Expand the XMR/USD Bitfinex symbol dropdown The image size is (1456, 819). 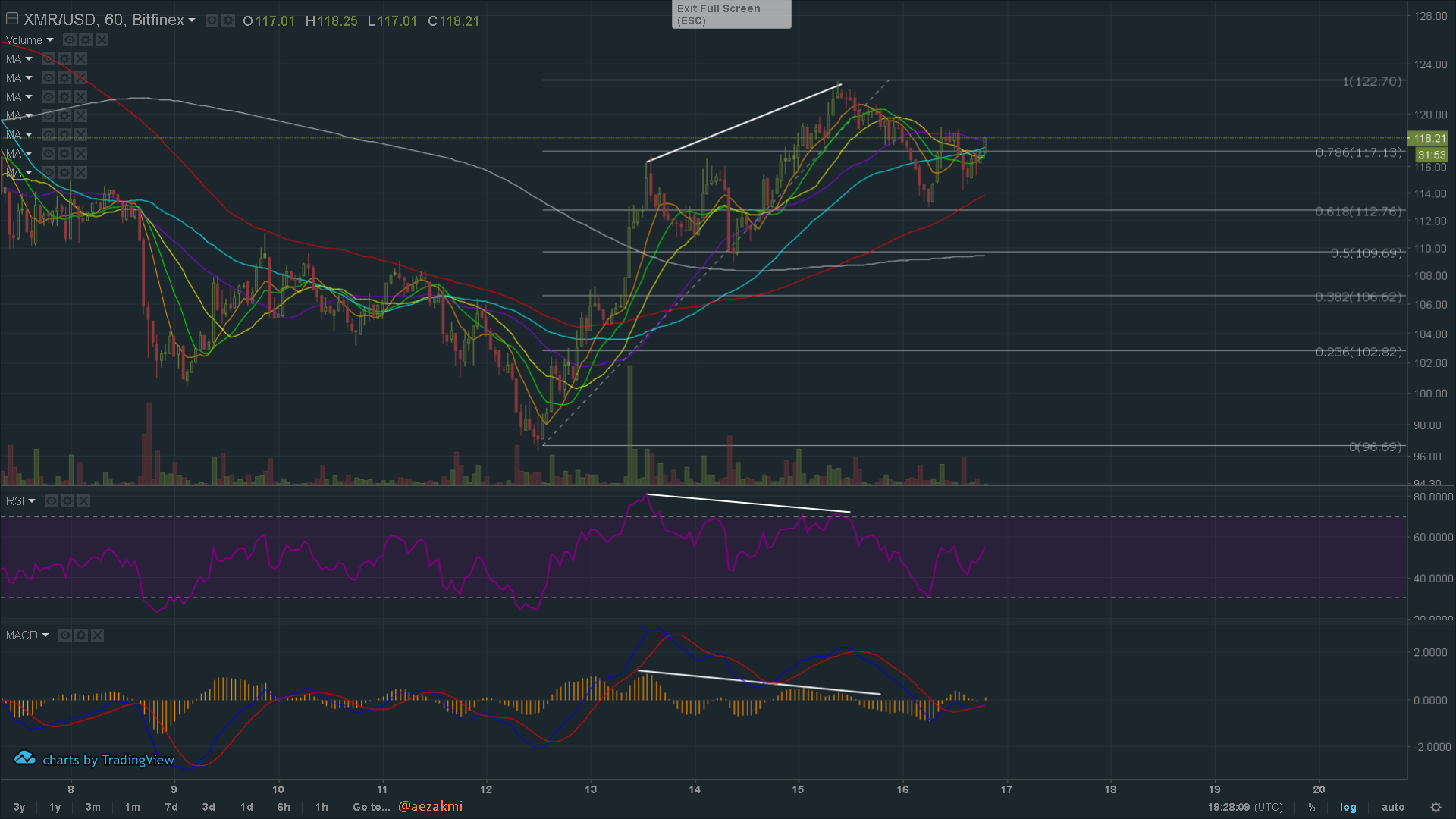(x=192, y=20)
